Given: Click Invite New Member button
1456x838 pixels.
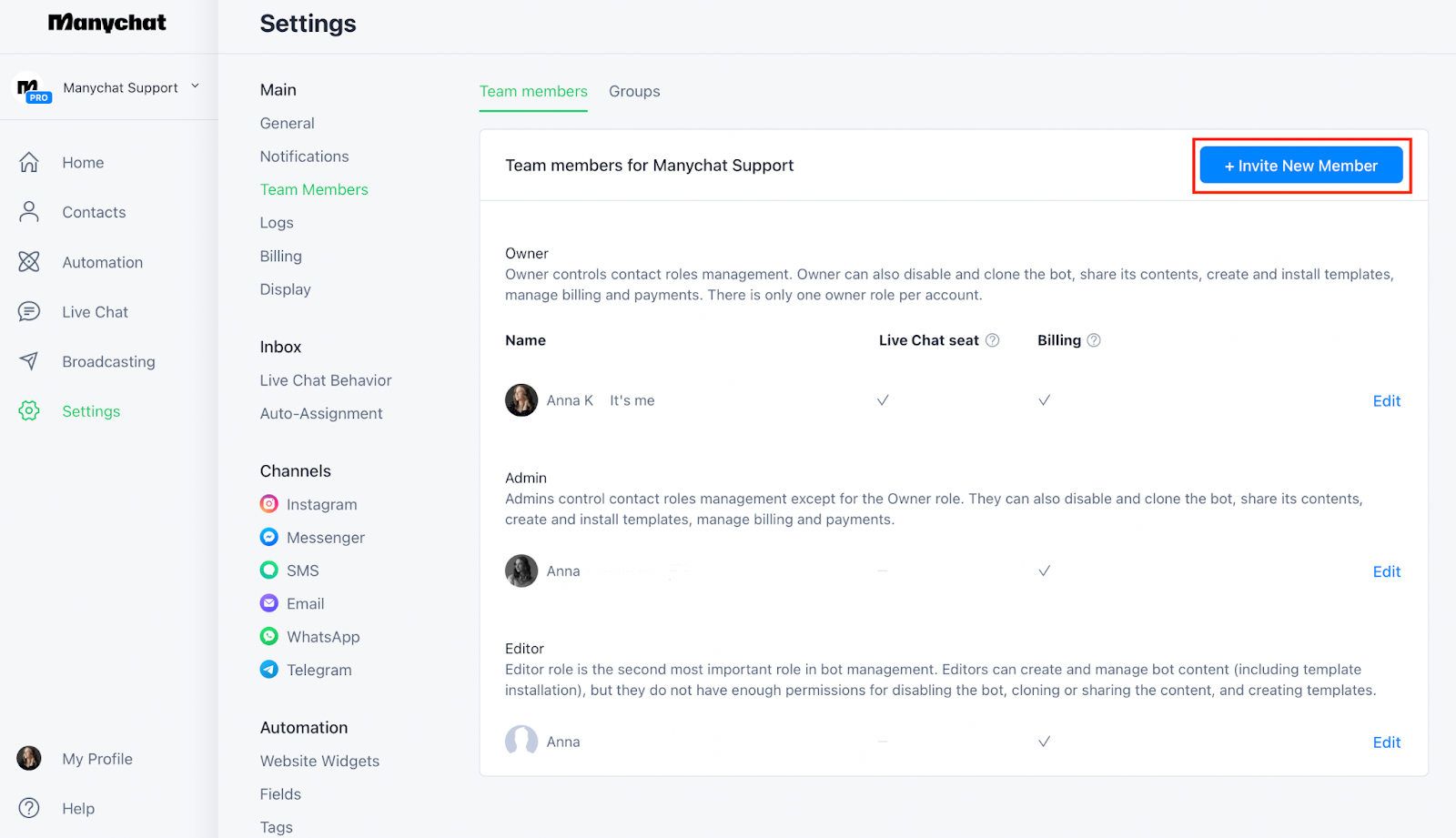Looking at the screenshot, I should point(1301,166).
